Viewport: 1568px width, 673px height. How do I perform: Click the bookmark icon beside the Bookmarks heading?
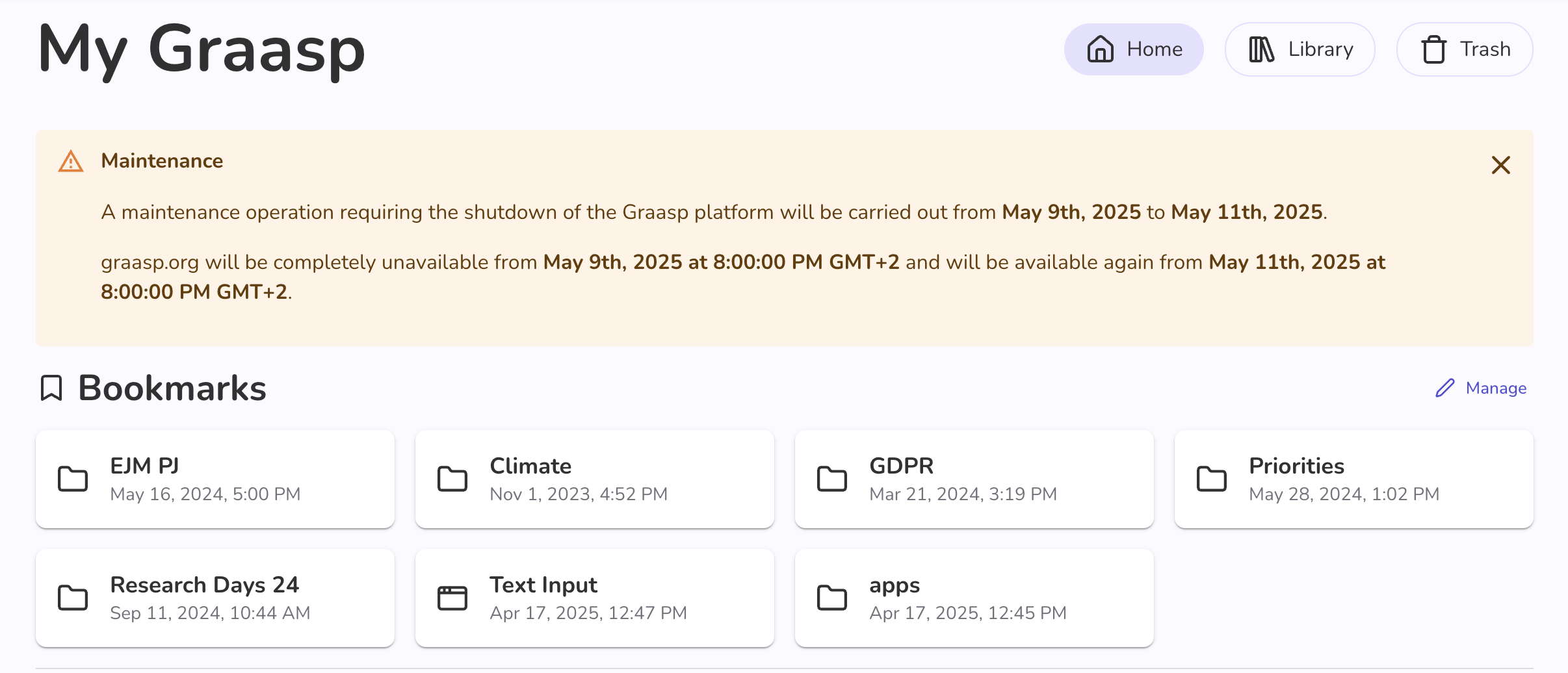[x=51, y=388]
